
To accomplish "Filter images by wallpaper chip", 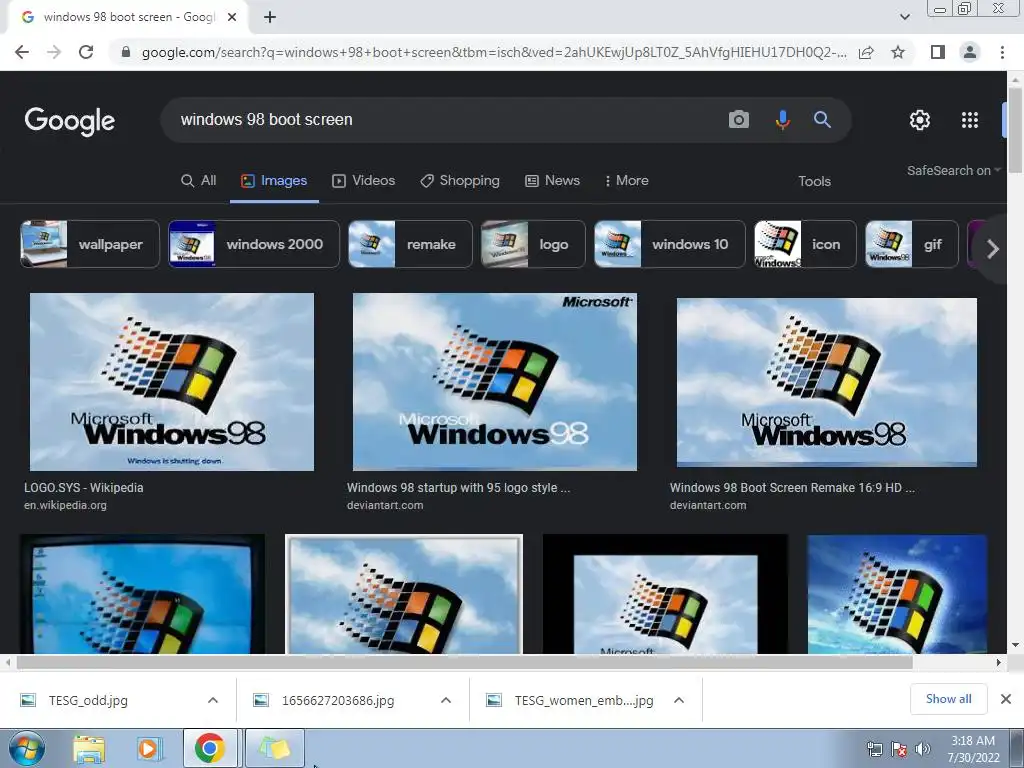I will click(89, 244).
